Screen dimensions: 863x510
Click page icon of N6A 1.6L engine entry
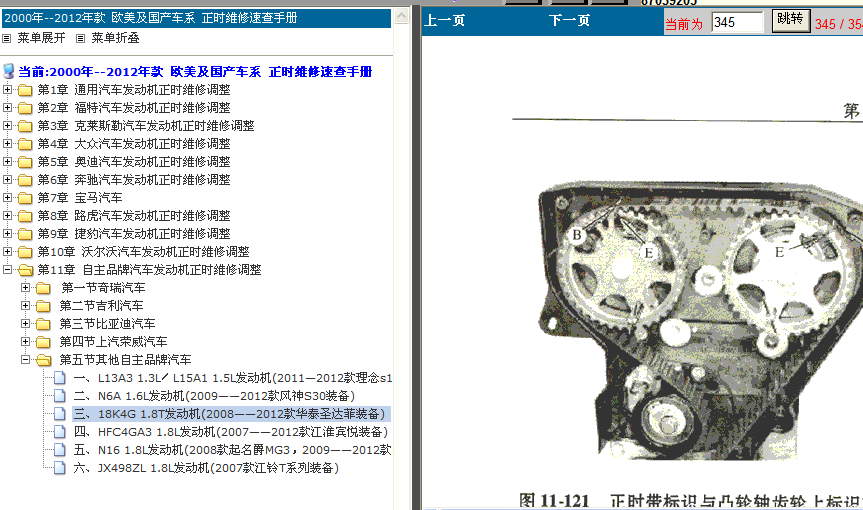click(x=60, y=396)
